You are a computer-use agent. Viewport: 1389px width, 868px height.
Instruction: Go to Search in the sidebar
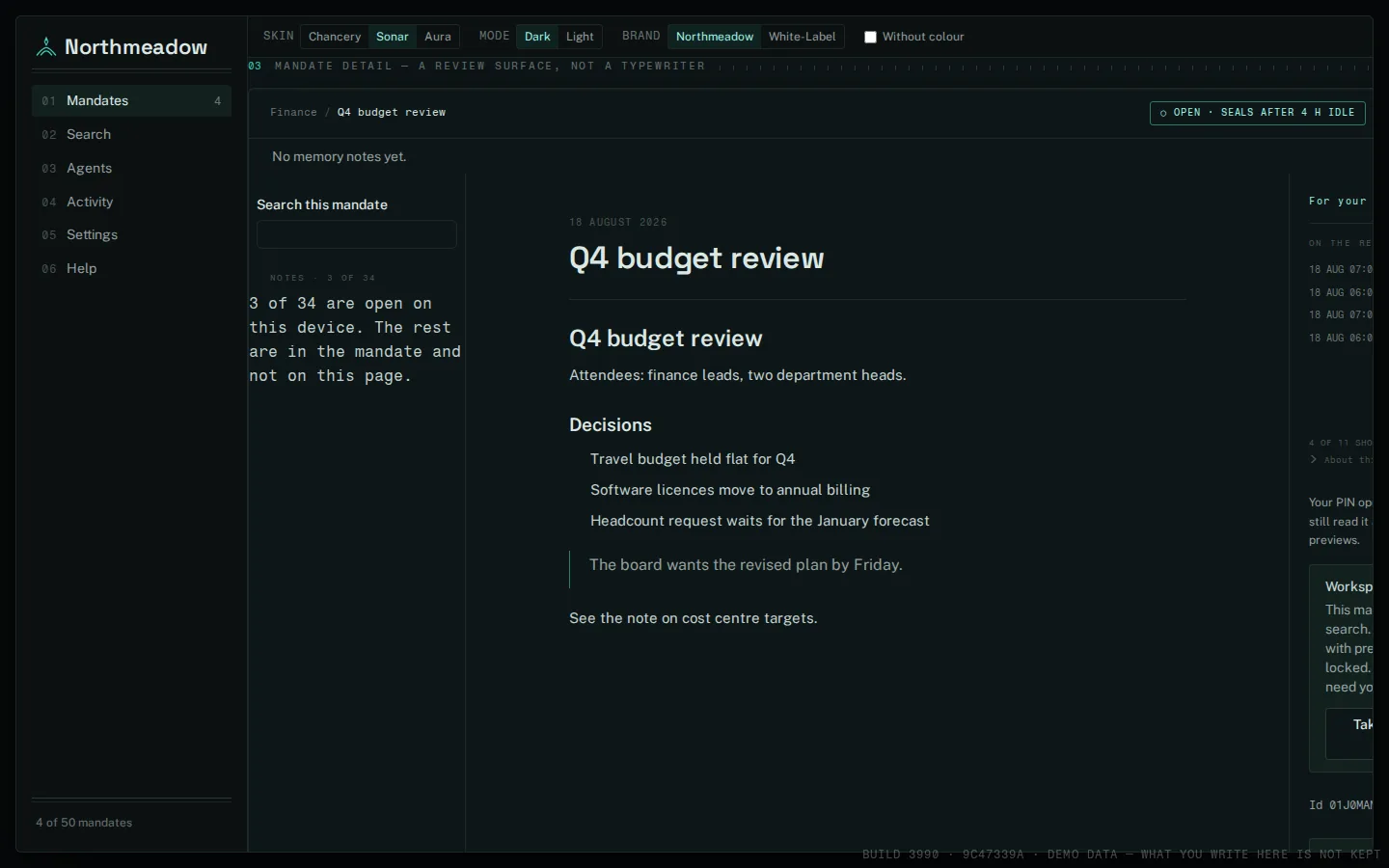click(131, 134)
